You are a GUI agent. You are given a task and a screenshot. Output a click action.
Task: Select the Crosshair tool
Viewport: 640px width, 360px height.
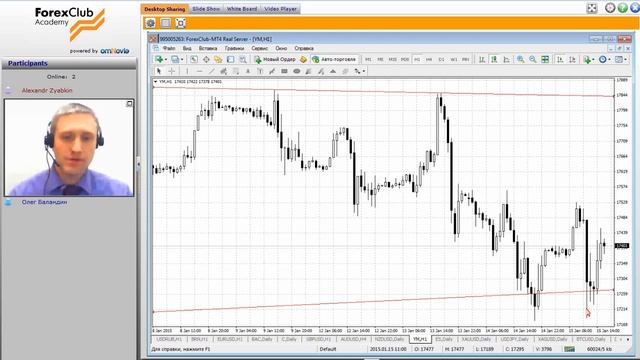[x=171, y=71]
